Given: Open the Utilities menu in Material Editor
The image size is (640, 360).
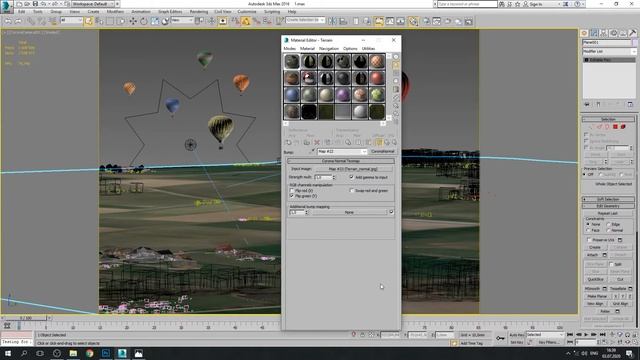Looking at the screenshot, I should 368,49.
